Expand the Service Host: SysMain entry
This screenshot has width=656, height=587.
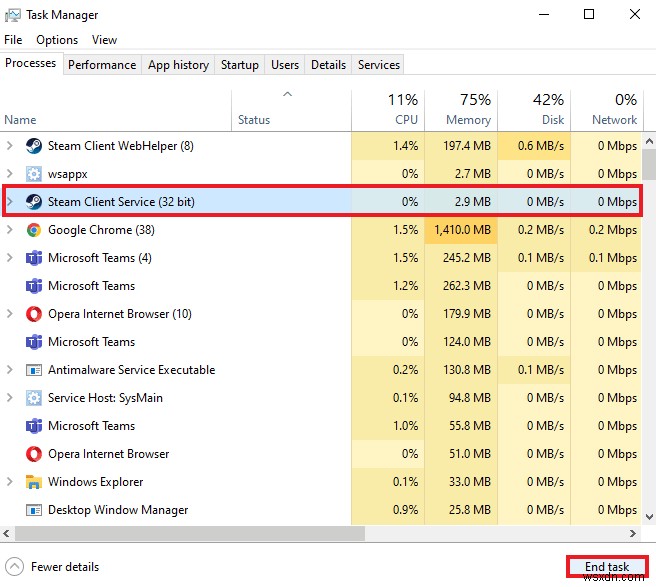tap(10, 398)
